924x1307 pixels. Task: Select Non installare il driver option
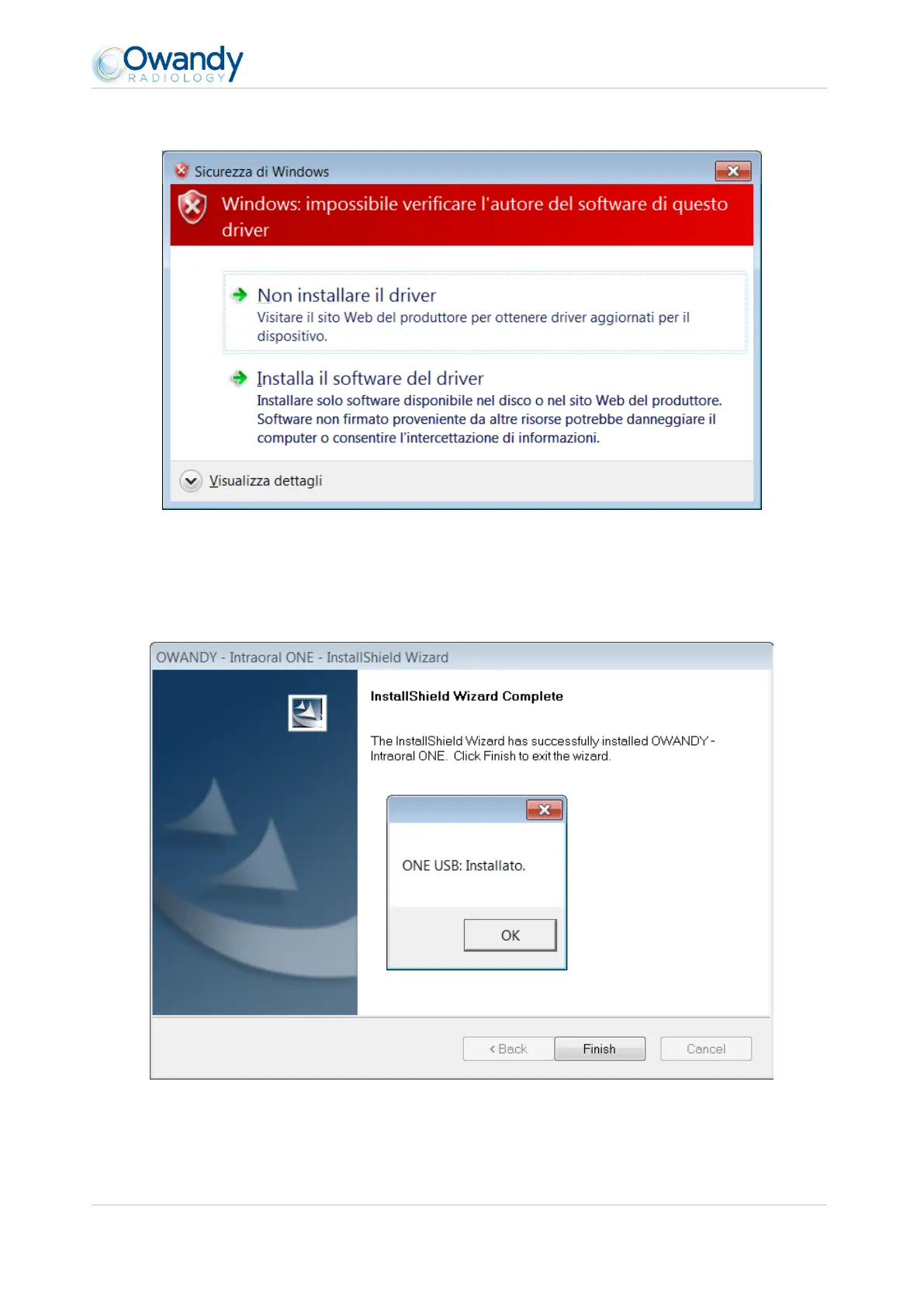tap(485, 313)
